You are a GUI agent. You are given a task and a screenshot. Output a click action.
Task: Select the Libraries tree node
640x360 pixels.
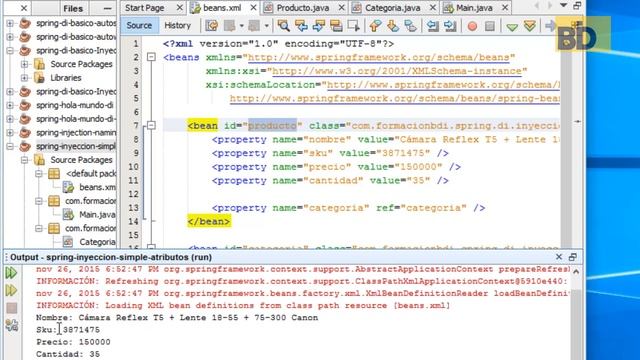point(66,78)
